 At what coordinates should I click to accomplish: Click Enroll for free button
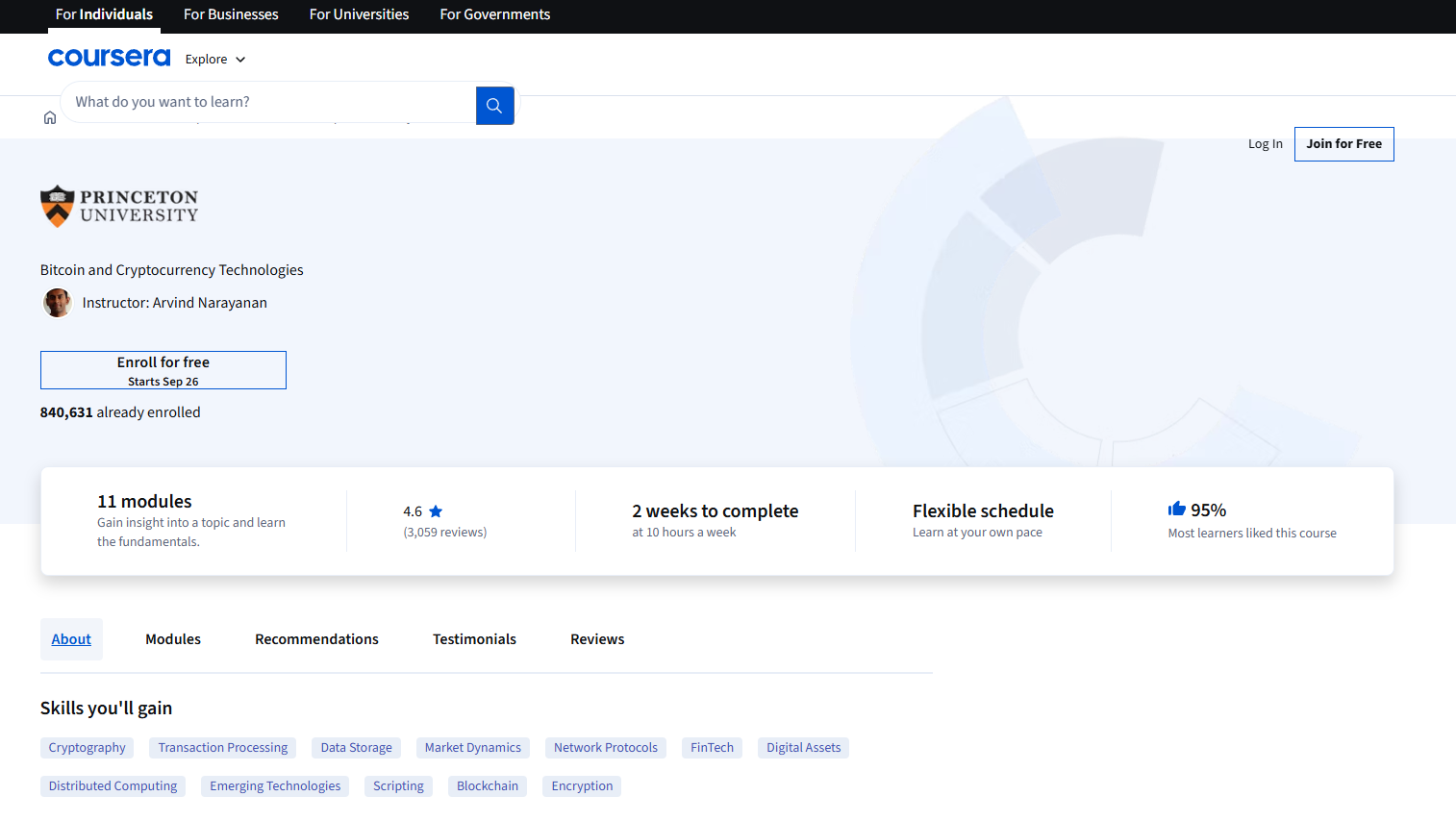coord(163,370)
